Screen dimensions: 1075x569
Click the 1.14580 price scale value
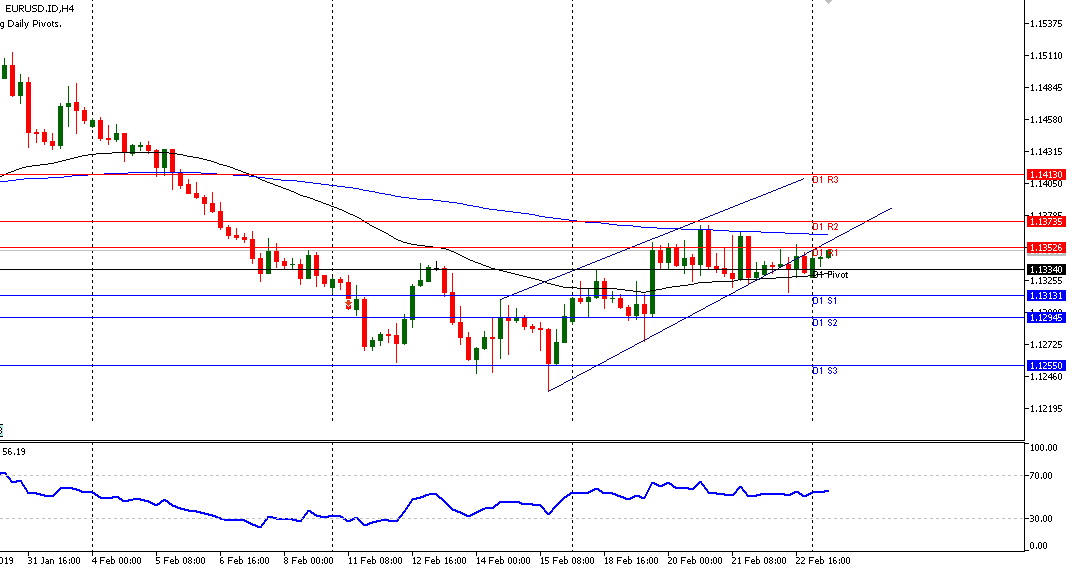(x=1046, y=120)
